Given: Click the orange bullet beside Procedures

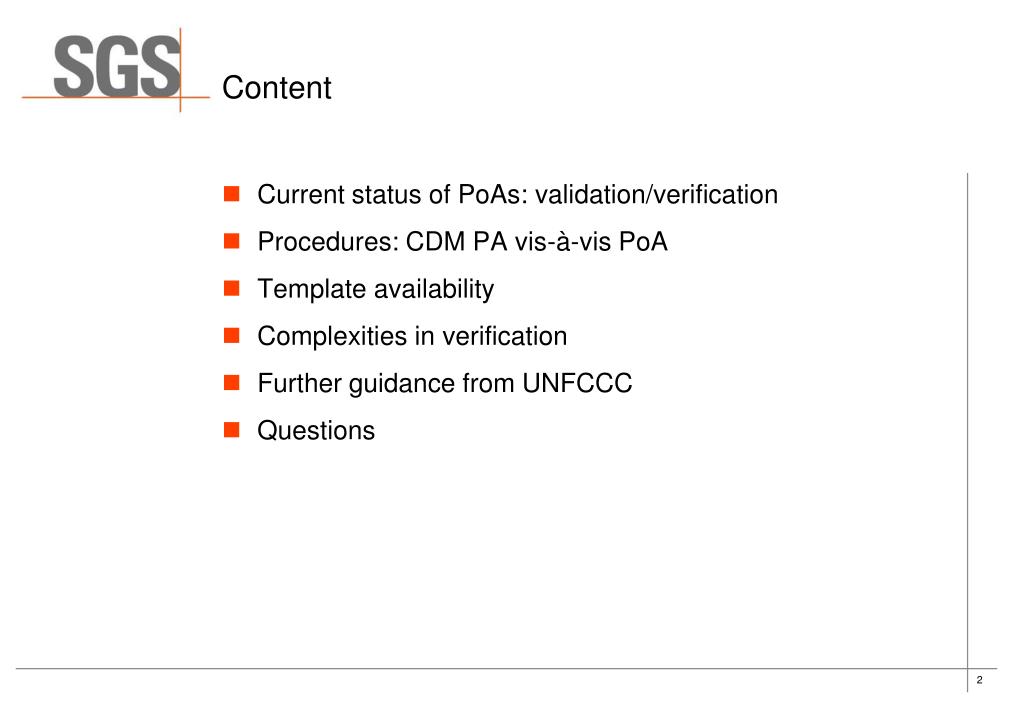Looking at the screenshot, I should pos(232,241).
